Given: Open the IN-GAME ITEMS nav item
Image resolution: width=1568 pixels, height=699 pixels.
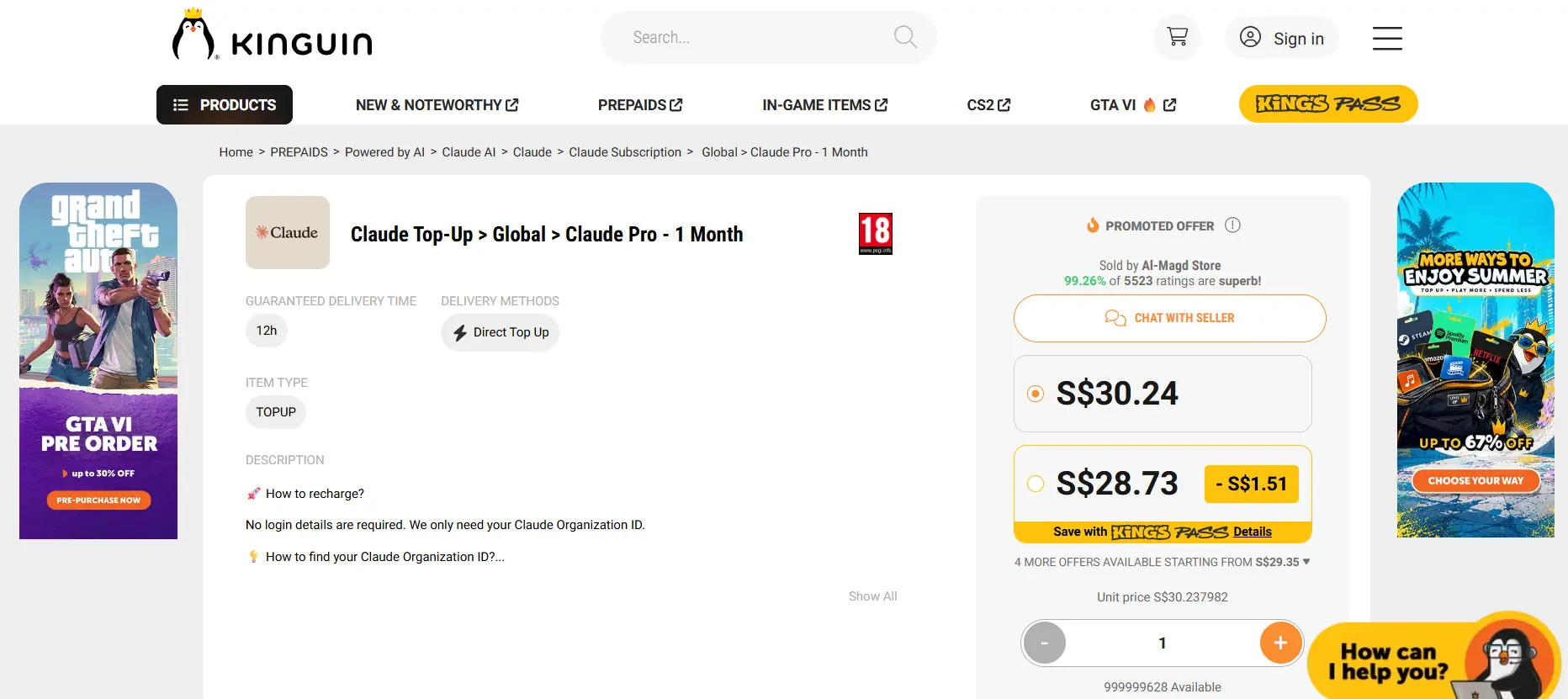Looking at the screenshot, I should tap(825, 105).
